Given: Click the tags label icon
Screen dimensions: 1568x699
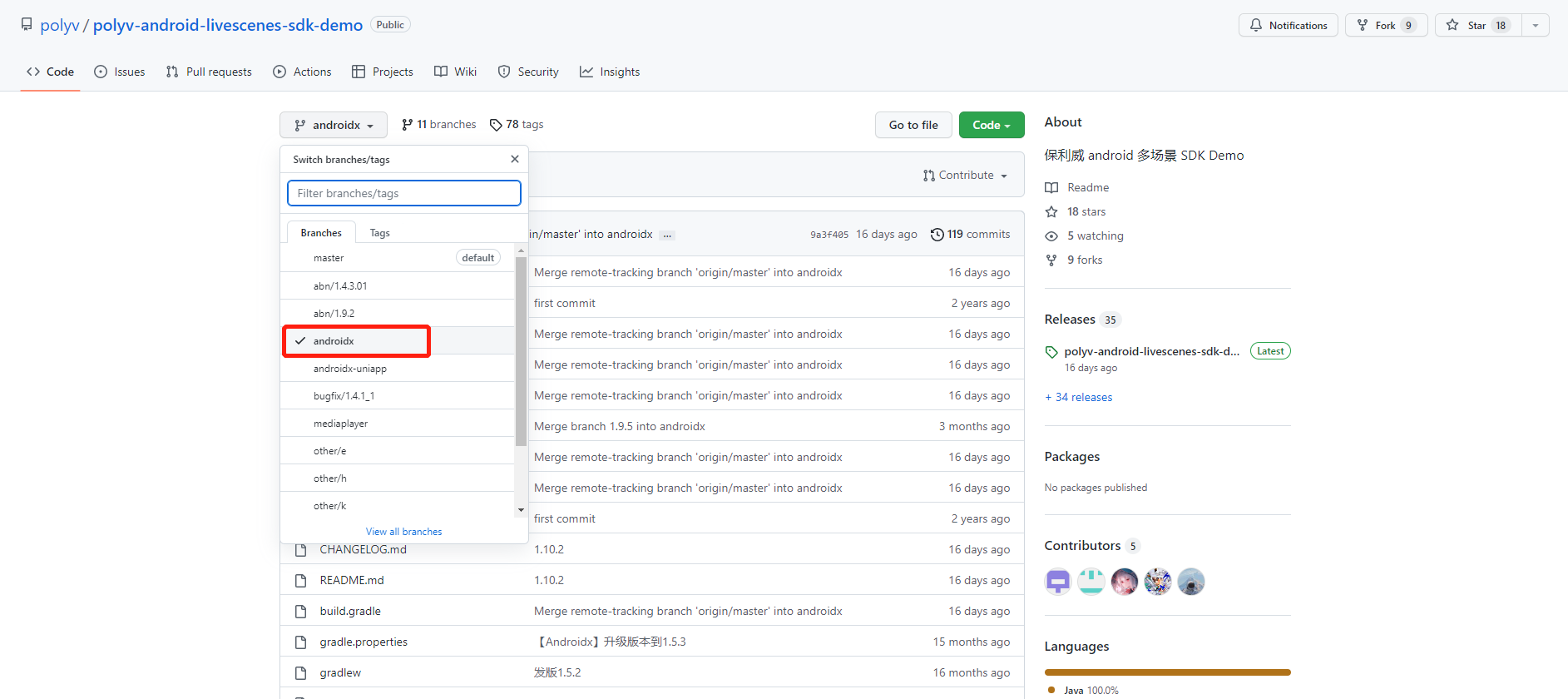Looking at the screenshot, I should click(x=496, y=125).
